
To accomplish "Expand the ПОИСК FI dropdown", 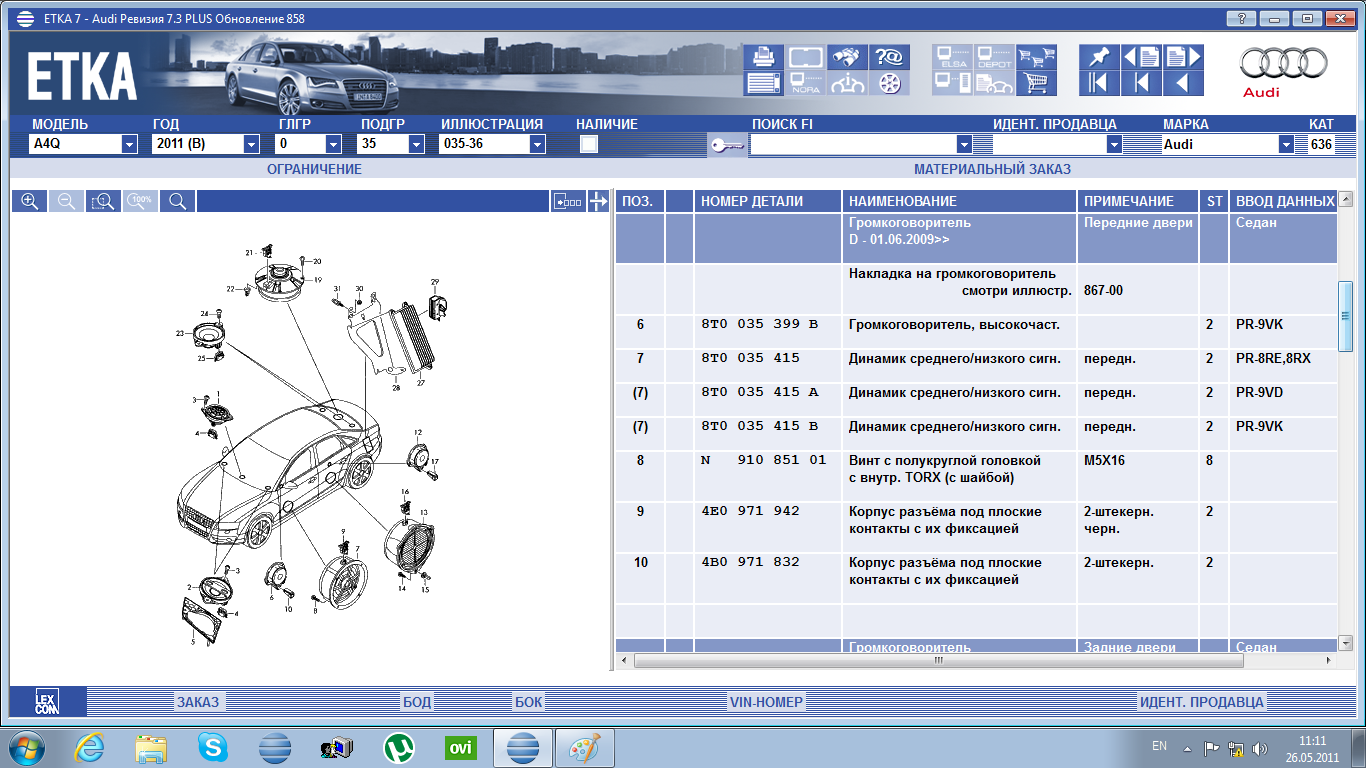I will click(x=964, y=144).
